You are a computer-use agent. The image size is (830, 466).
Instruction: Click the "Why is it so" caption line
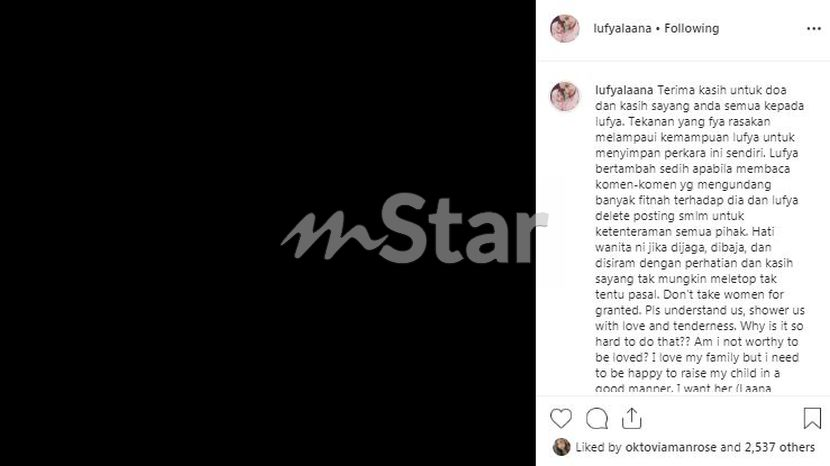tap(771, 326)
